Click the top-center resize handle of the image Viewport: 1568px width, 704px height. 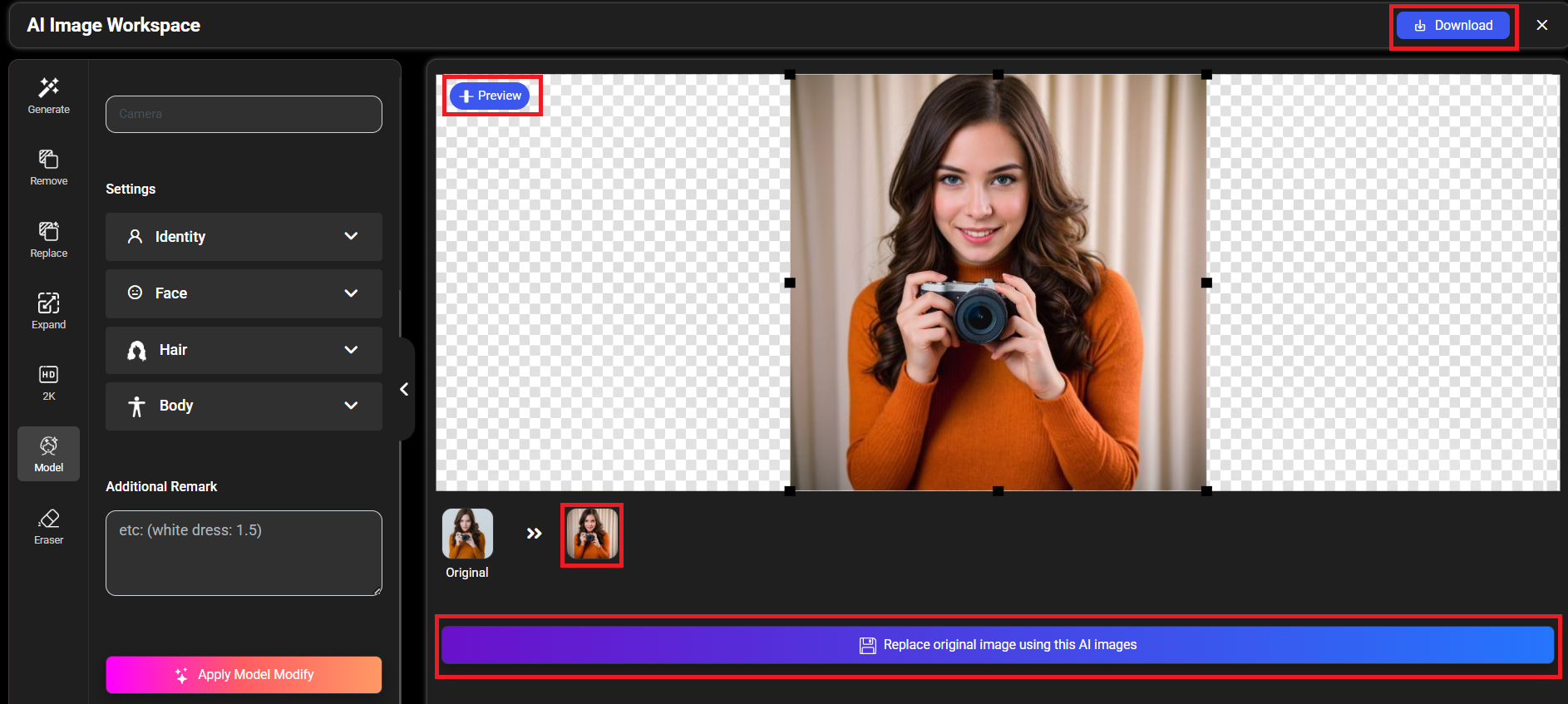[x=998, y=75]
